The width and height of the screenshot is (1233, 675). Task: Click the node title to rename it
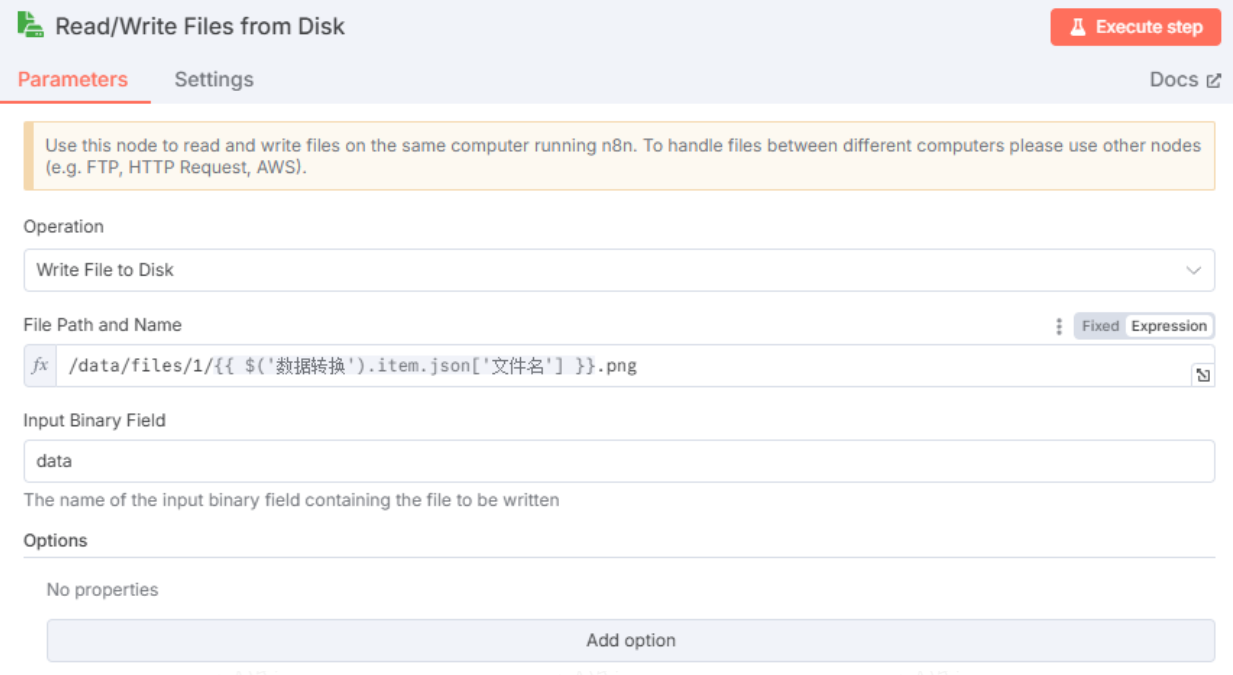point(200,26)
